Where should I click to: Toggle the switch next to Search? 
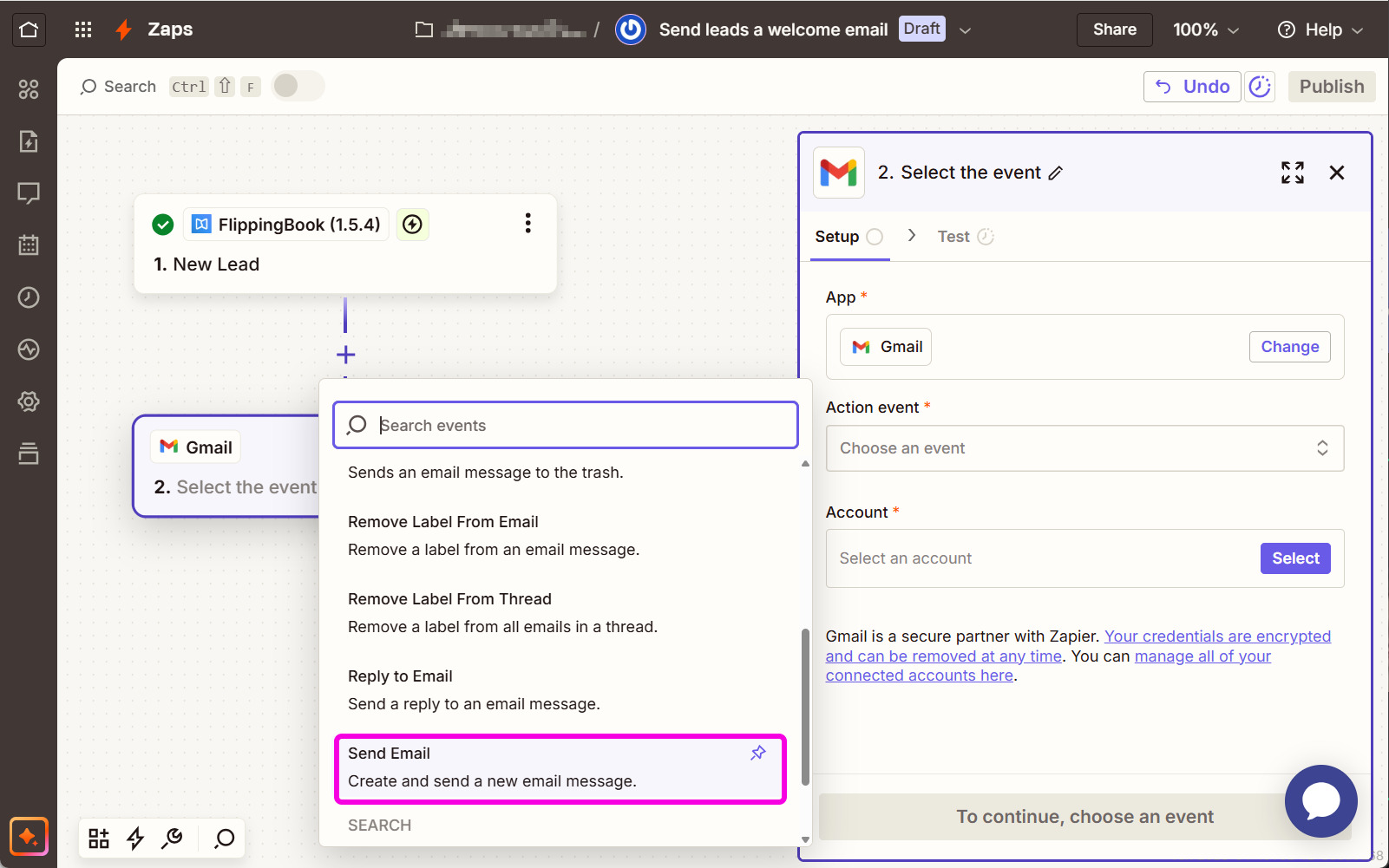298,86
